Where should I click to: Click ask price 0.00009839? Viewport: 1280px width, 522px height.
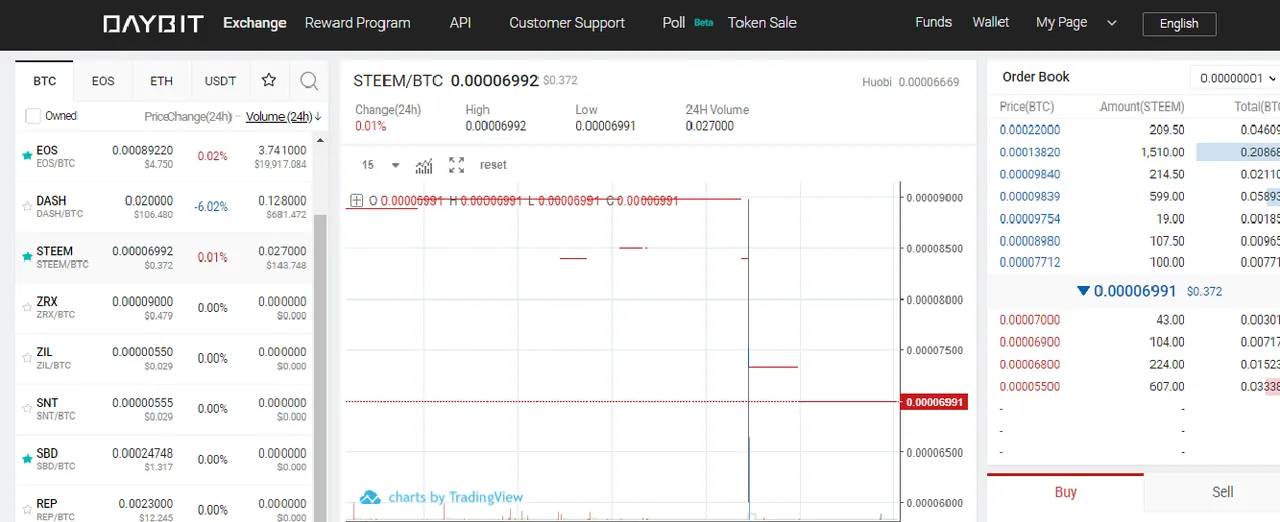pyautogui.click(x=1030, y=197)
